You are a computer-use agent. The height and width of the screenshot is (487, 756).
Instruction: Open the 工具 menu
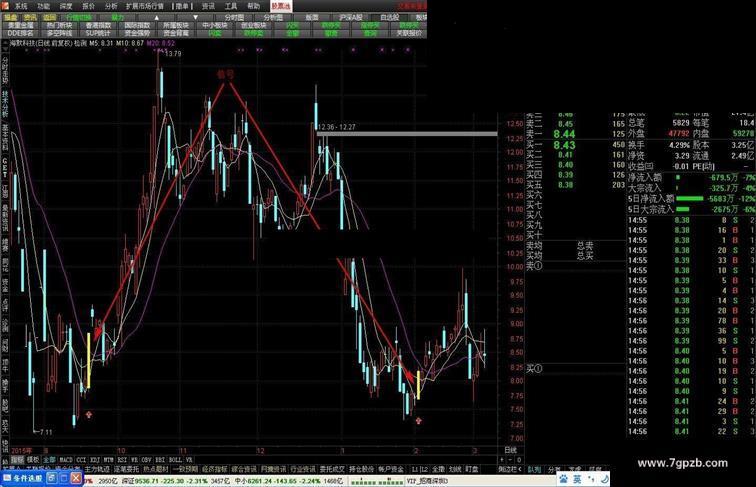pos(231,6)
